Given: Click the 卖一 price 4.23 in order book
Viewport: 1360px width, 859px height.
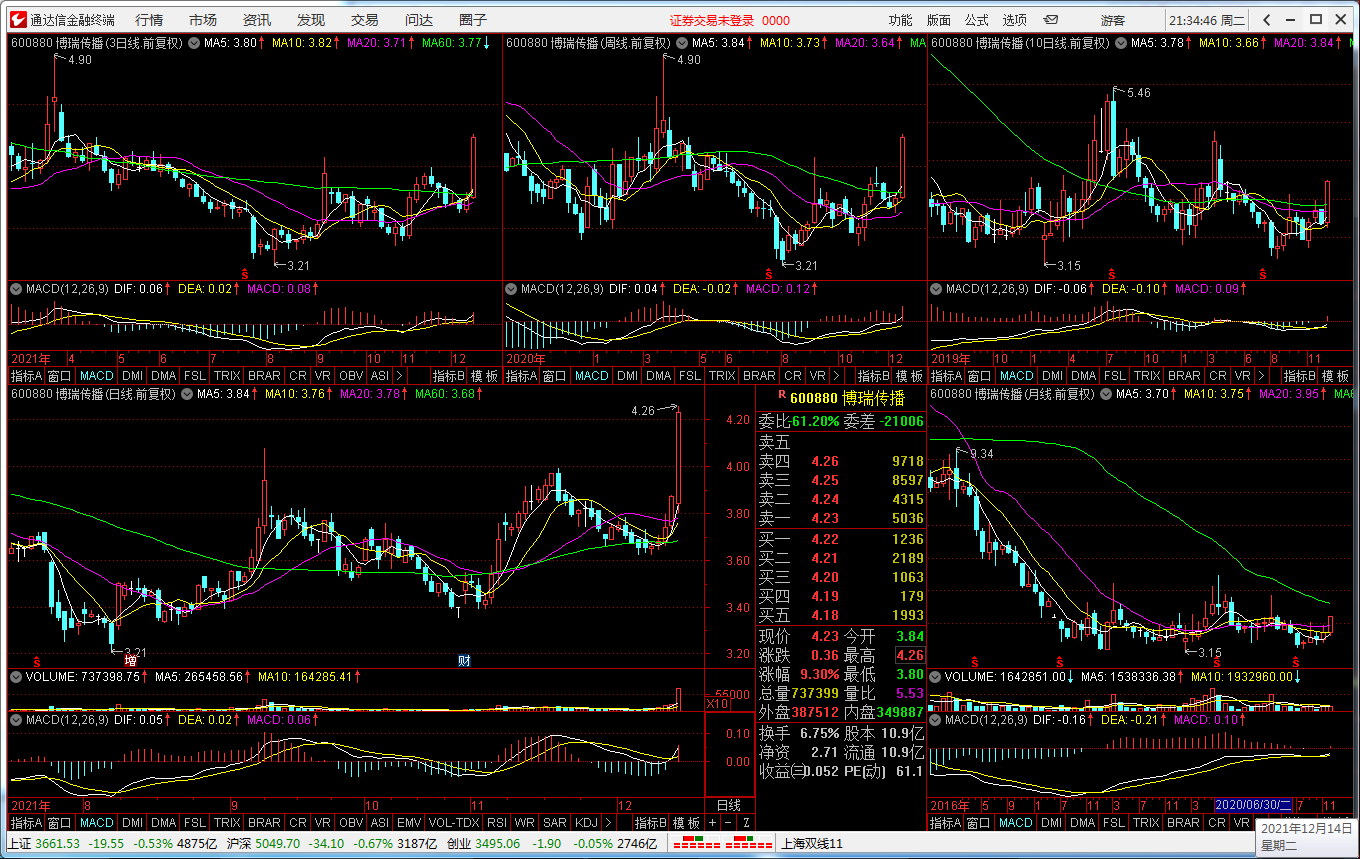Looking at the screenshot, I should (825, 518).
